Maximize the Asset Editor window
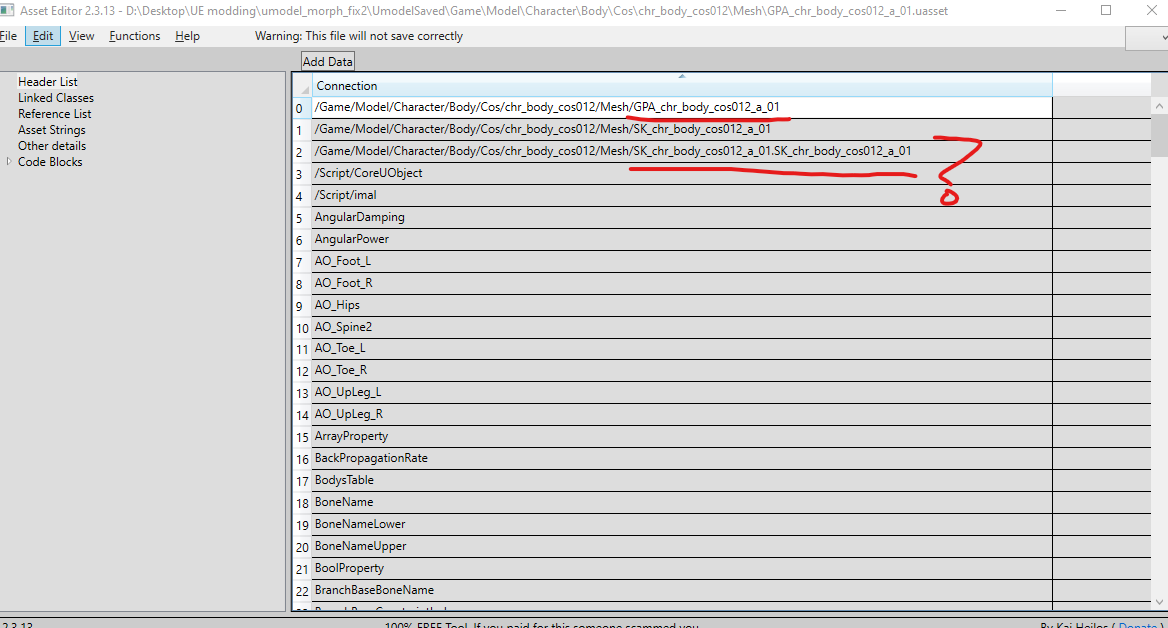 pos(1106,10)
